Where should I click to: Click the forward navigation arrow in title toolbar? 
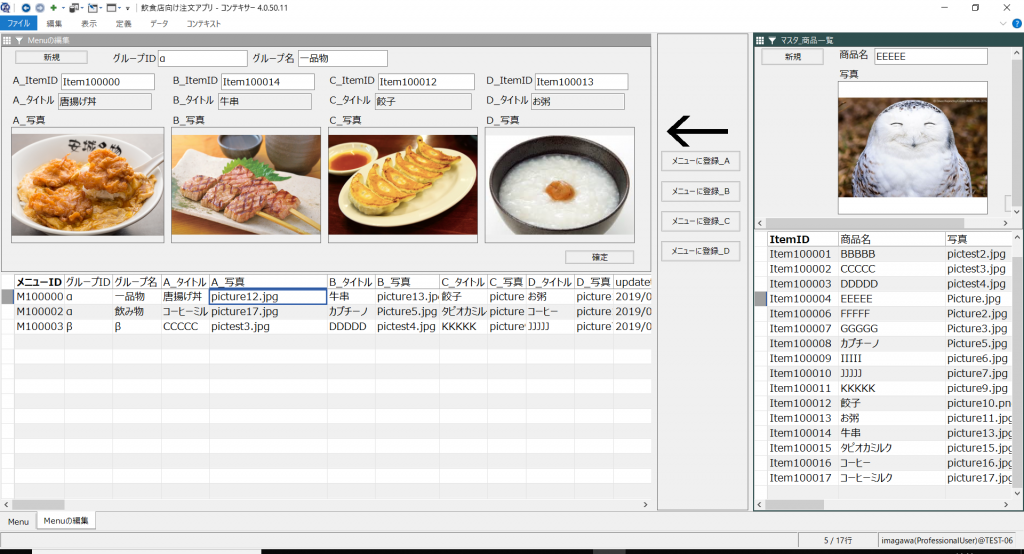[38, 7]
